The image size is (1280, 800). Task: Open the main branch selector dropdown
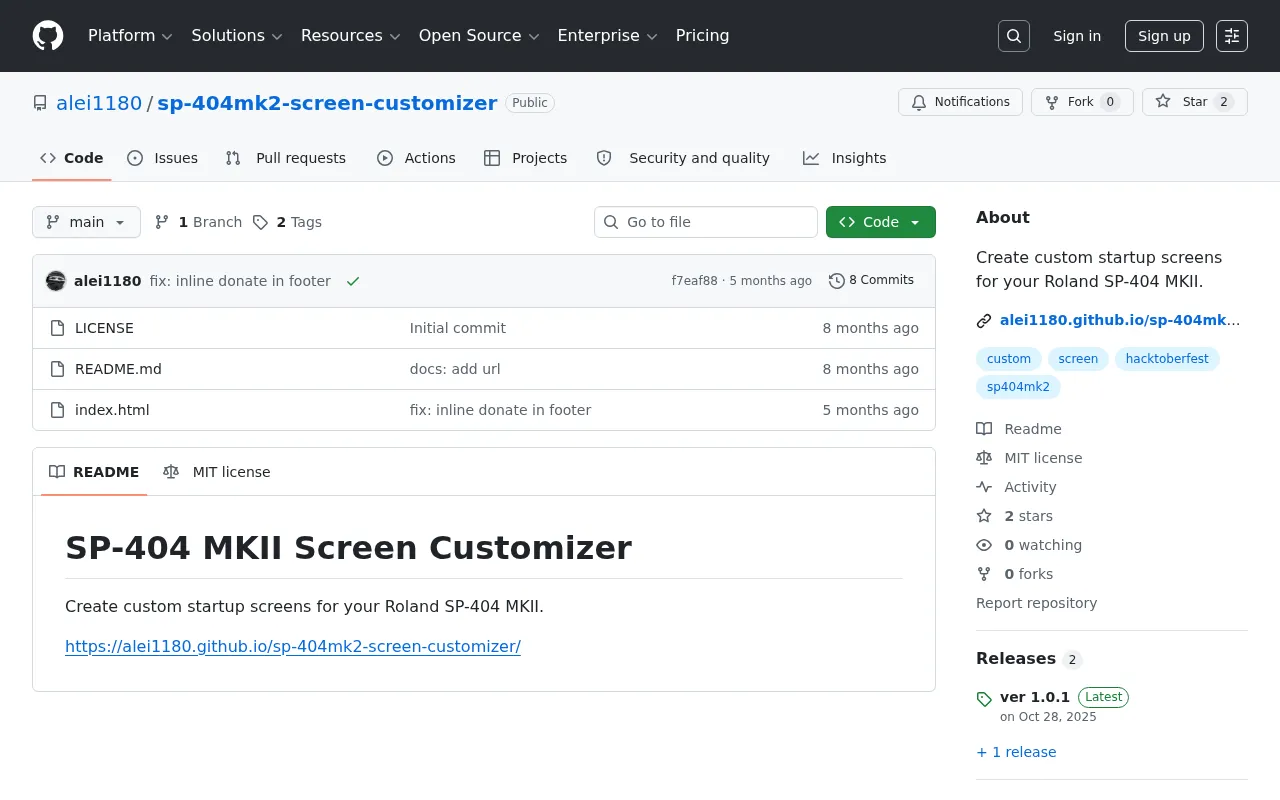pyautogui.click(x=86, y=222)
